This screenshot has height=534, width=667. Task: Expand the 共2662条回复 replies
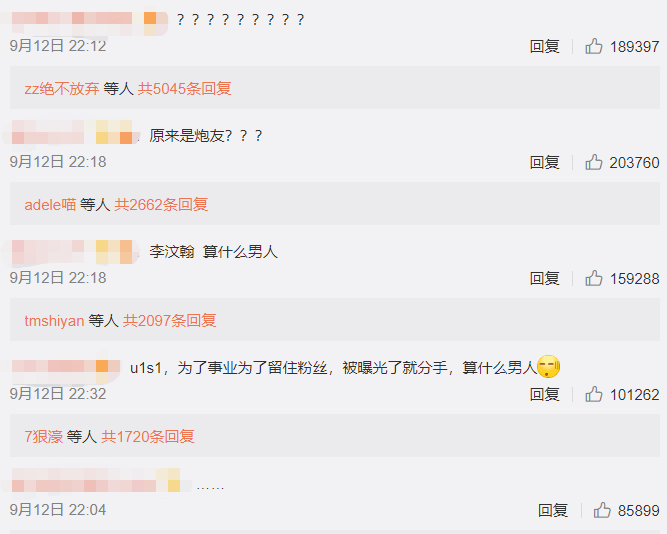161,205
